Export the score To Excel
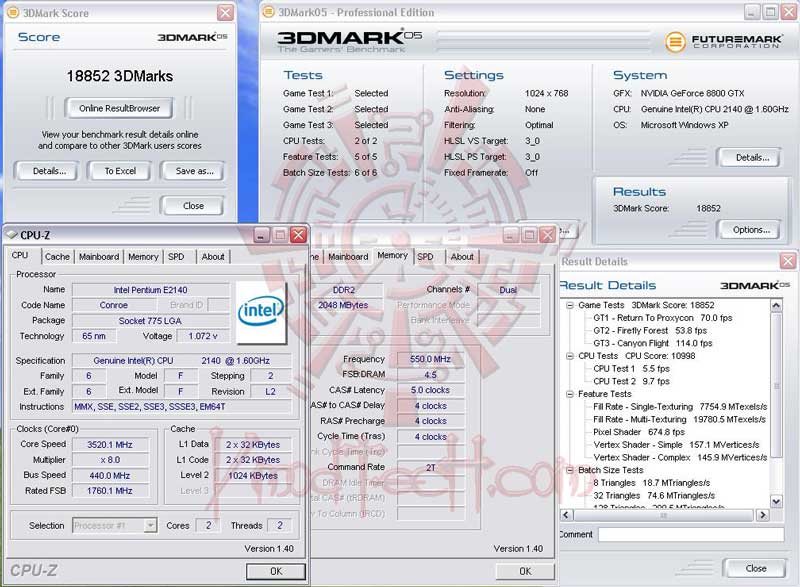Screen dimensions: 800x587 pyautogui.click(x=120, y=171)
